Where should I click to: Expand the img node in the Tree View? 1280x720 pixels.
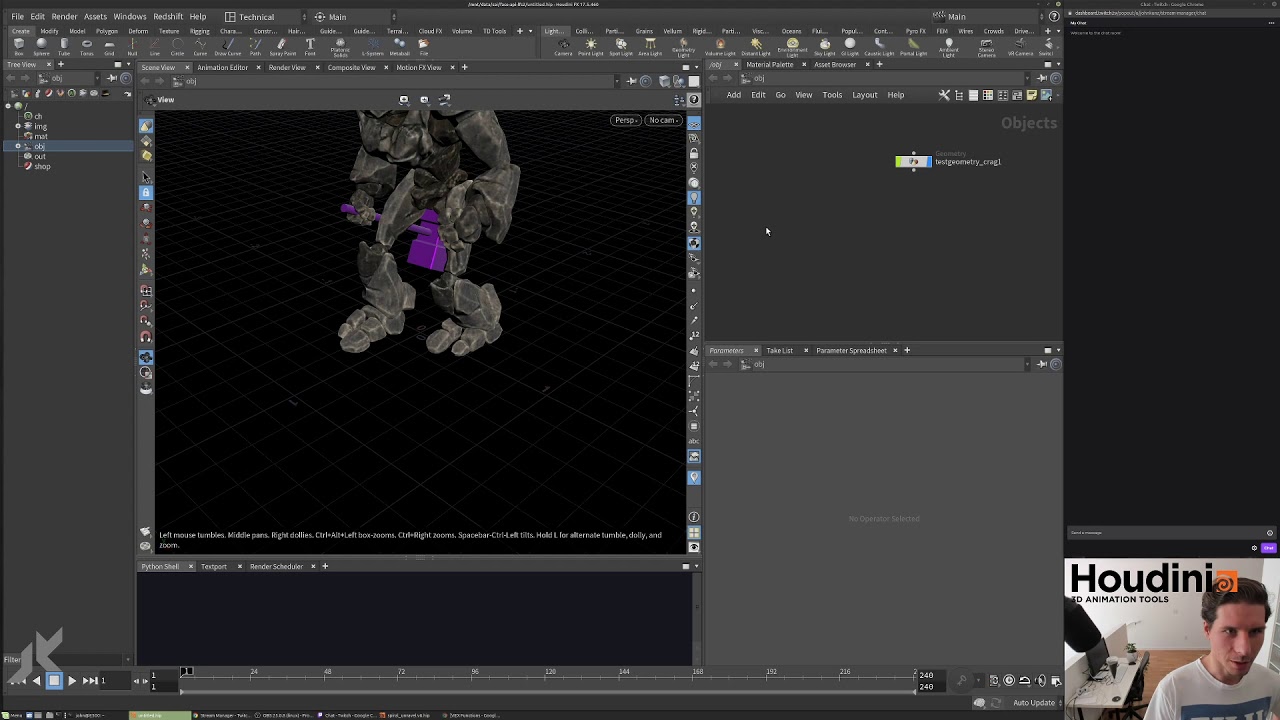tap(18, 126)
